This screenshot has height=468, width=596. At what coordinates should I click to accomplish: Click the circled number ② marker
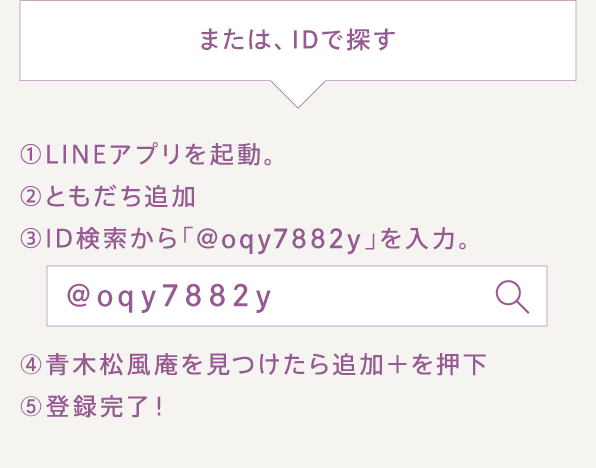point(30,197)
